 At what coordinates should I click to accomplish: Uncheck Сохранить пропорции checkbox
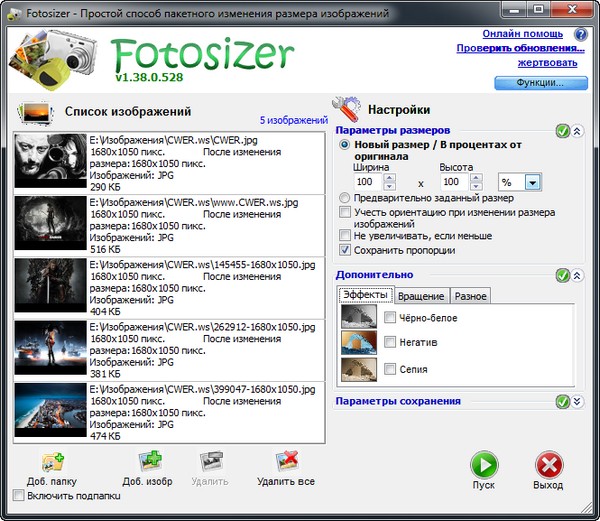(345, 250)
